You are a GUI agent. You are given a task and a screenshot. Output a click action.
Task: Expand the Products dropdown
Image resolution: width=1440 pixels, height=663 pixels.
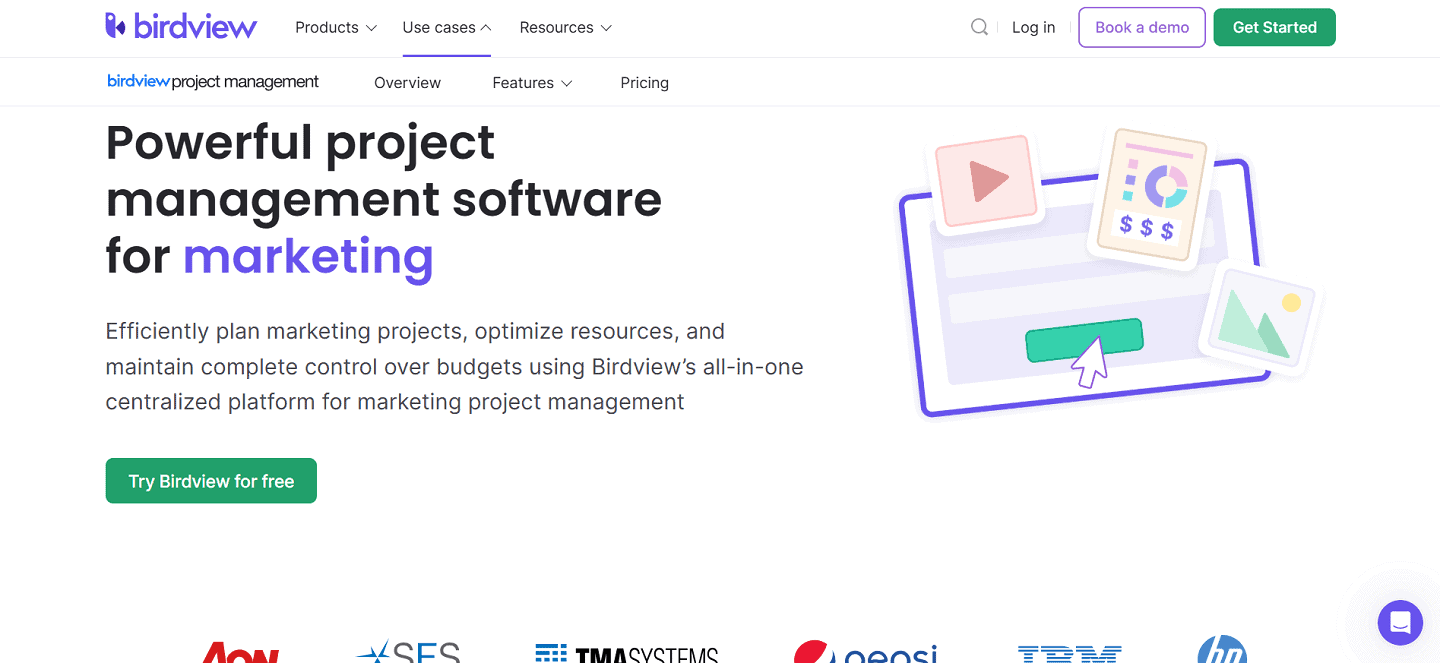point(335,27)
